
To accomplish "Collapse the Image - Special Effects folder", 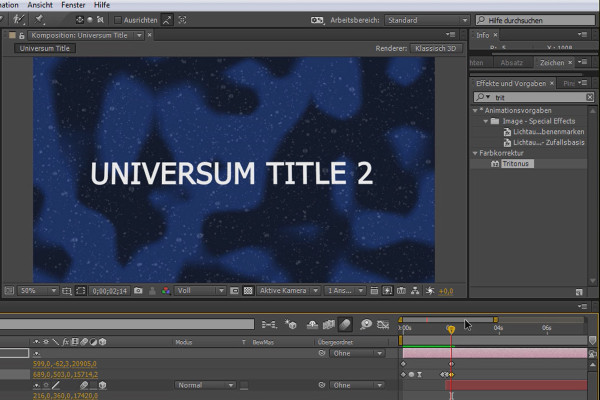I will tap(486, 121).
